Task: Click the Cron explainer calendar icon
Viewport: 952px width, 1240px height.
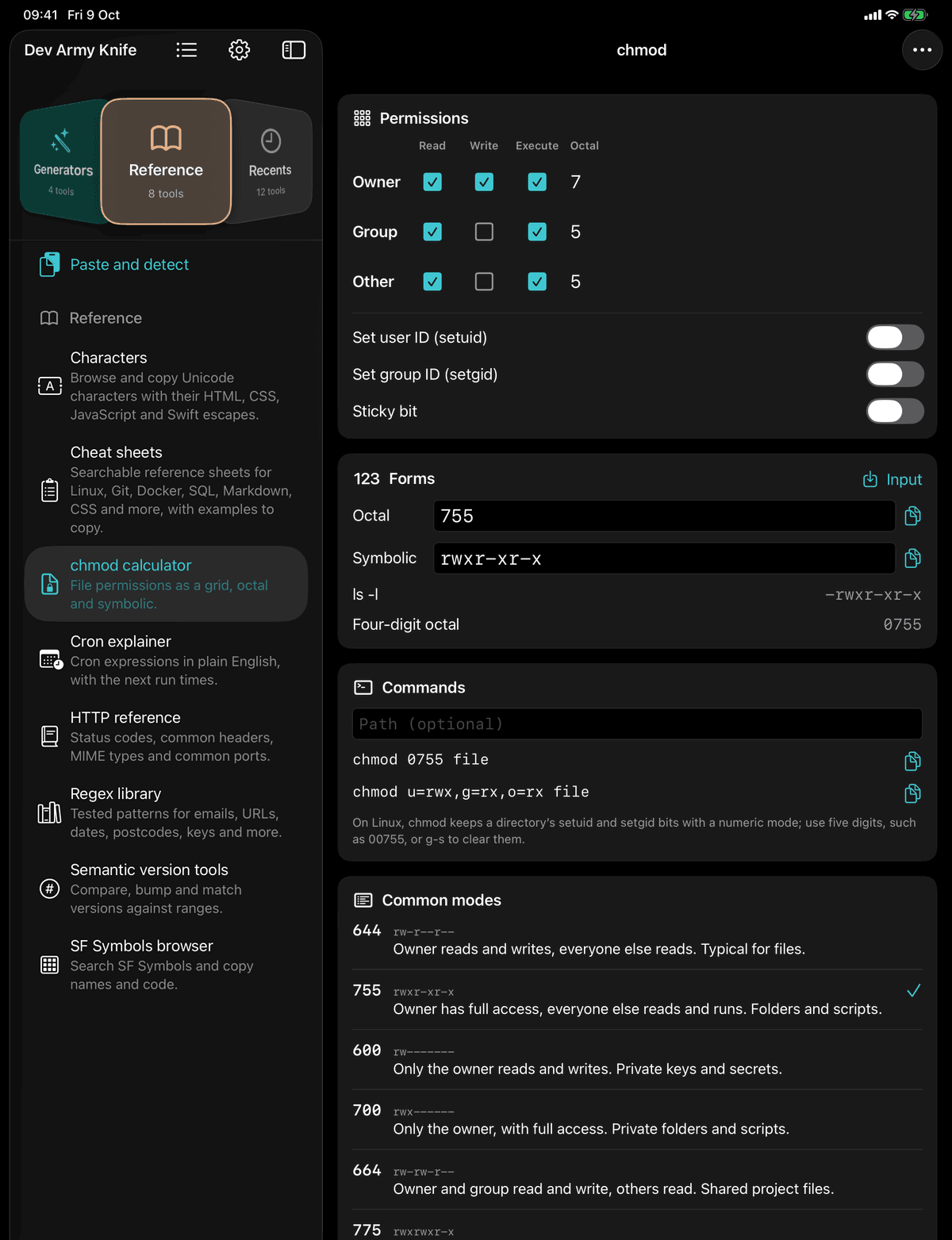Action: click(51, 659)
